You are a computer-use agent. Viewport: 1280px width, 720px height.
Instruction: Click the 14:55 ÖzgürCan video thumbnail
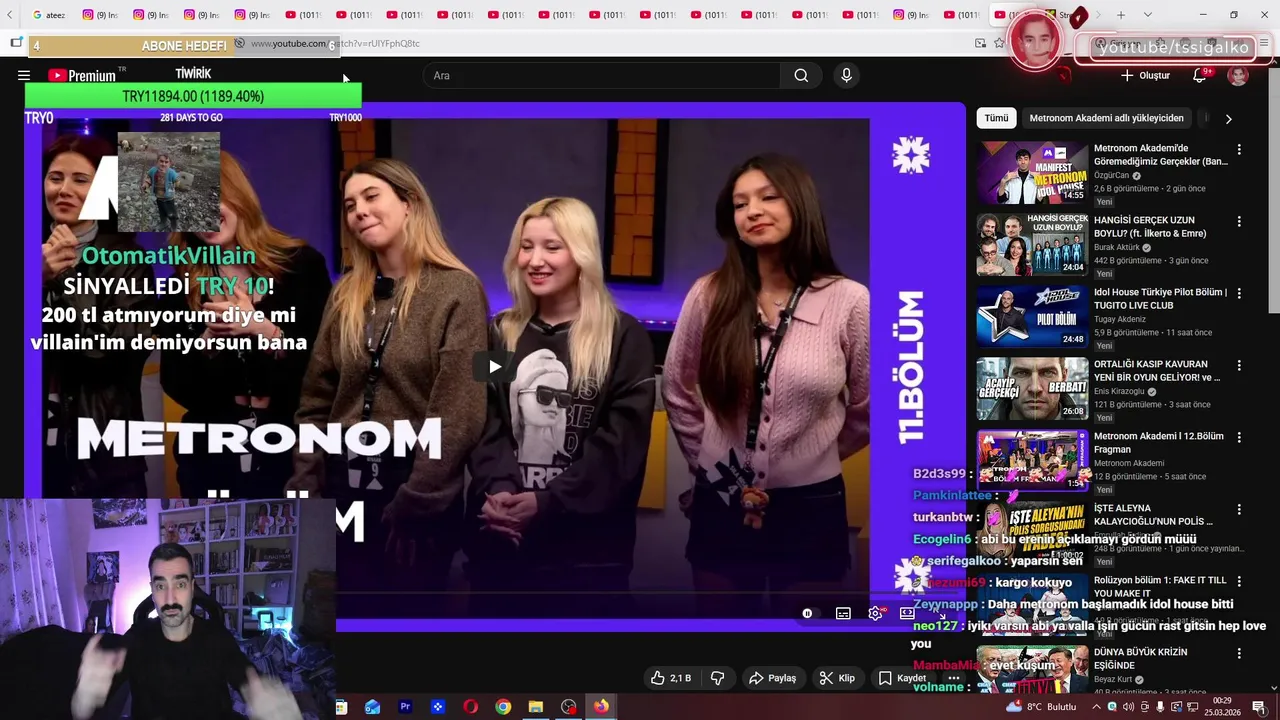click(1032, 173)
